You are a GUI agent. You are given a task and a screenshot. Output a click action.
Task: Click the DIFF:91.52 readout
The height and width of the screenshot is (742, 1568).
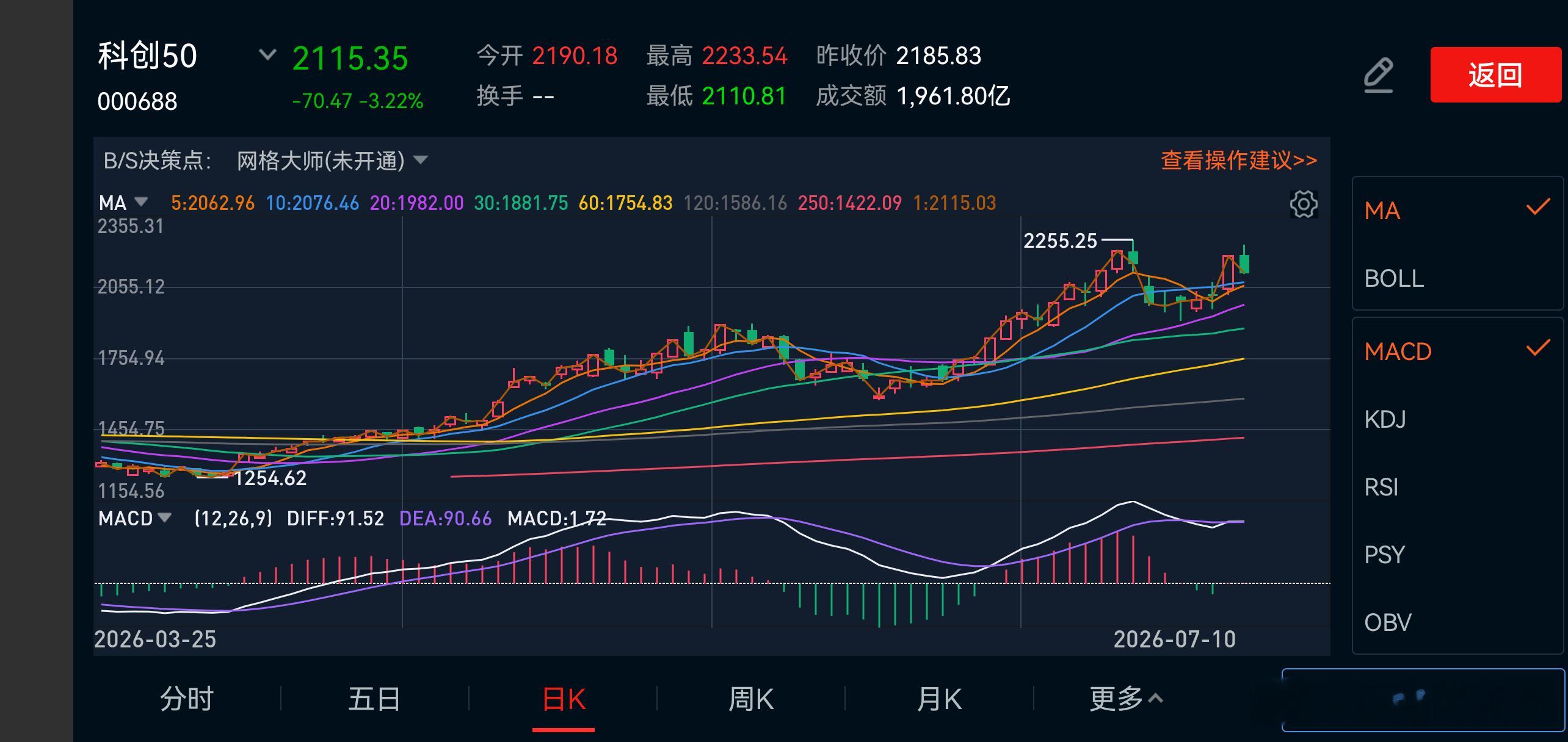click(335, 518)
